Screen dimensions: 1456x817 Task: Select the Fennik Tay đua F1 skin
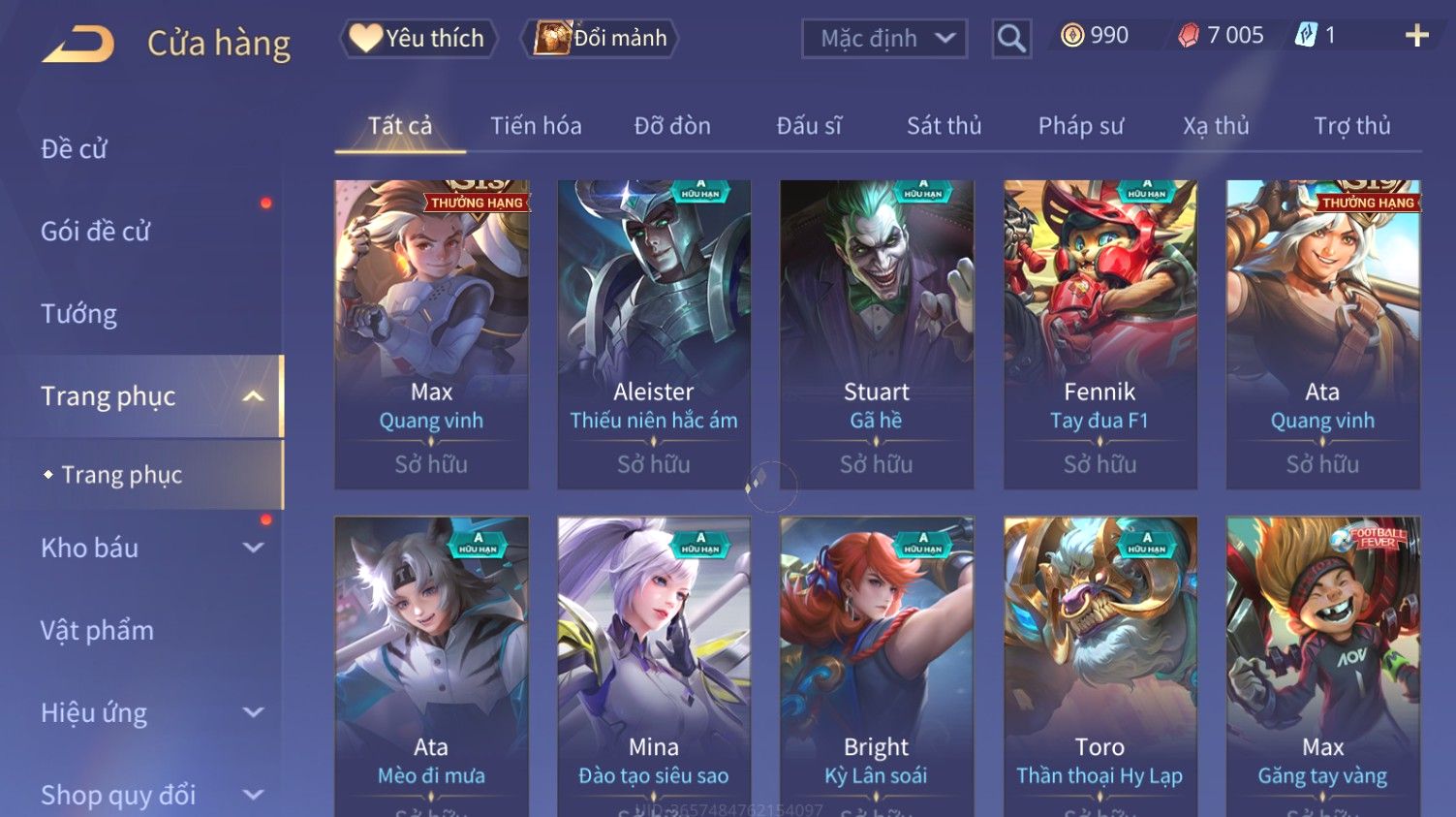[x=1100, y=334]
